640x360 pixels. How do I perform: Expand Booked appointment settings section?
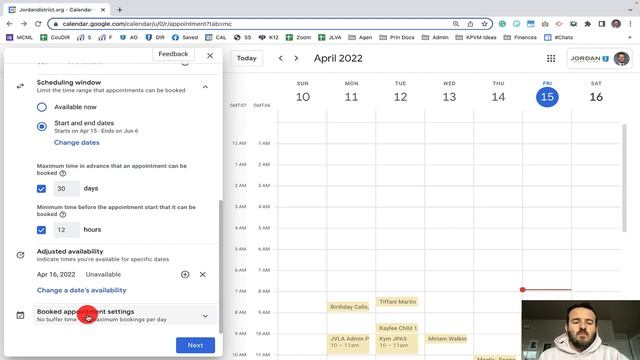tap(205, 316)
